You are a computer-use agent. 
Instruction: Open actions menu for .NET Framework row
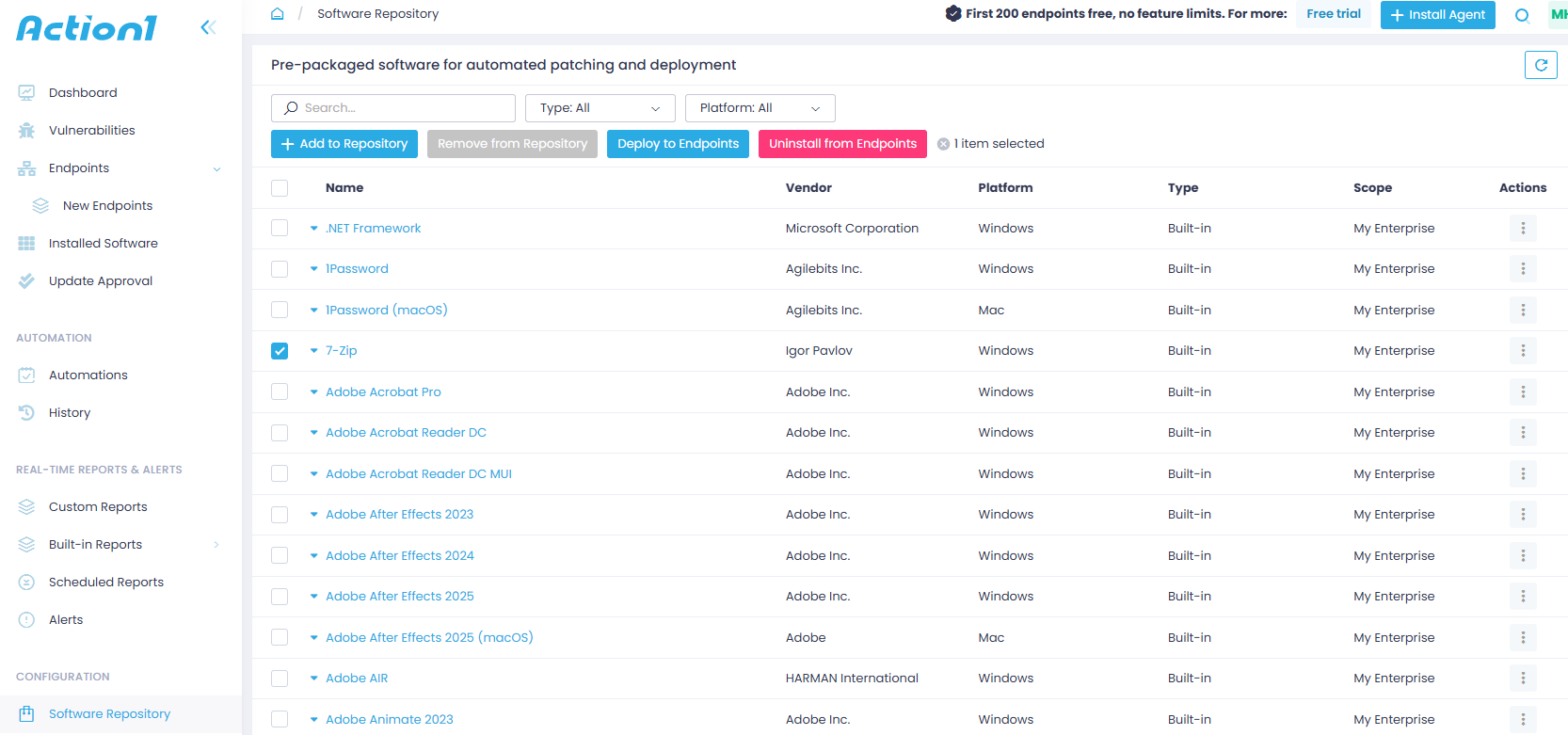pyautogui.click(x=1522, y=229)
